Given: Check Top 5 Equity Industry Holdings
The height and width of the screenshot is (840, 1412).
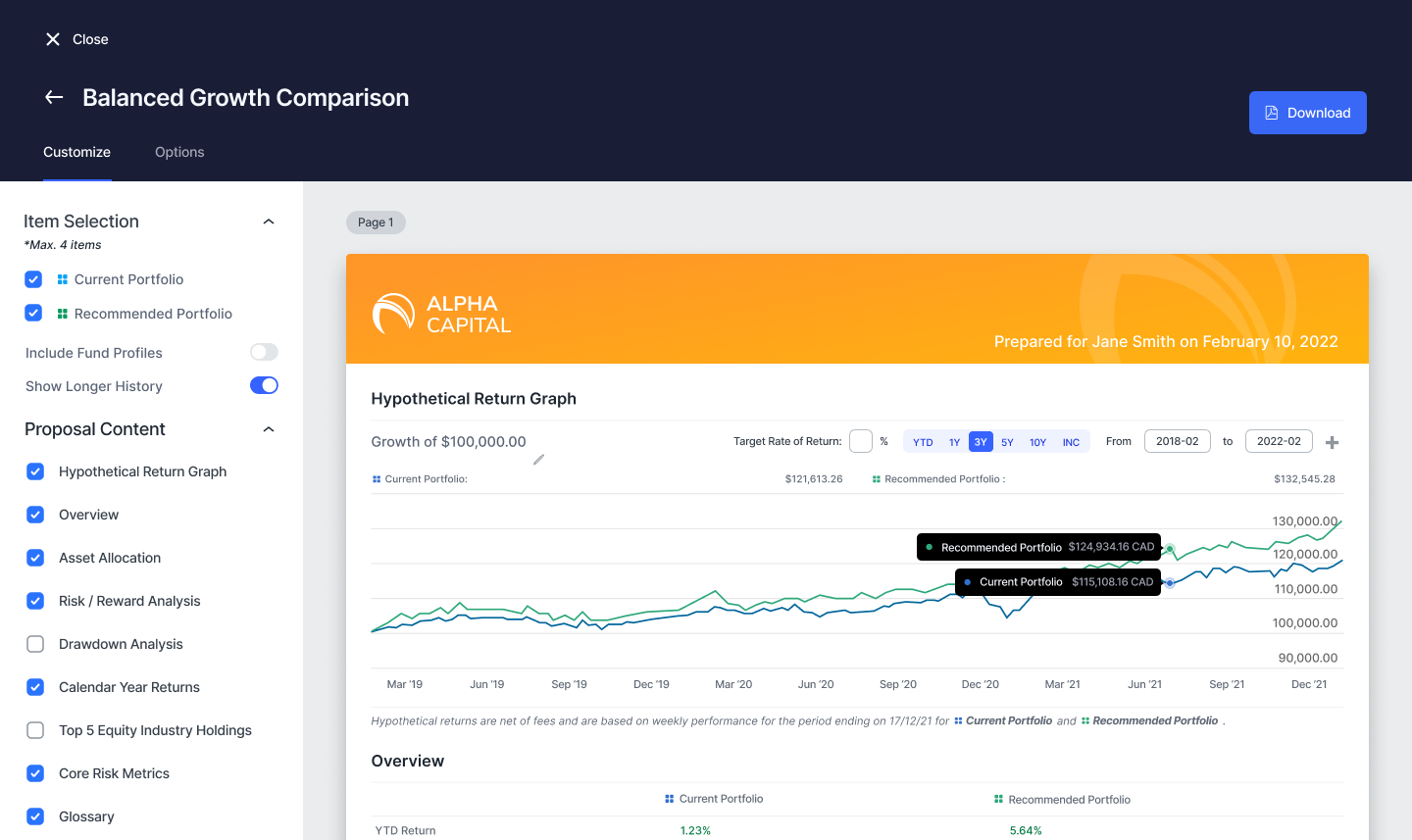Looking at the screenshot, I should coord(35,730).
